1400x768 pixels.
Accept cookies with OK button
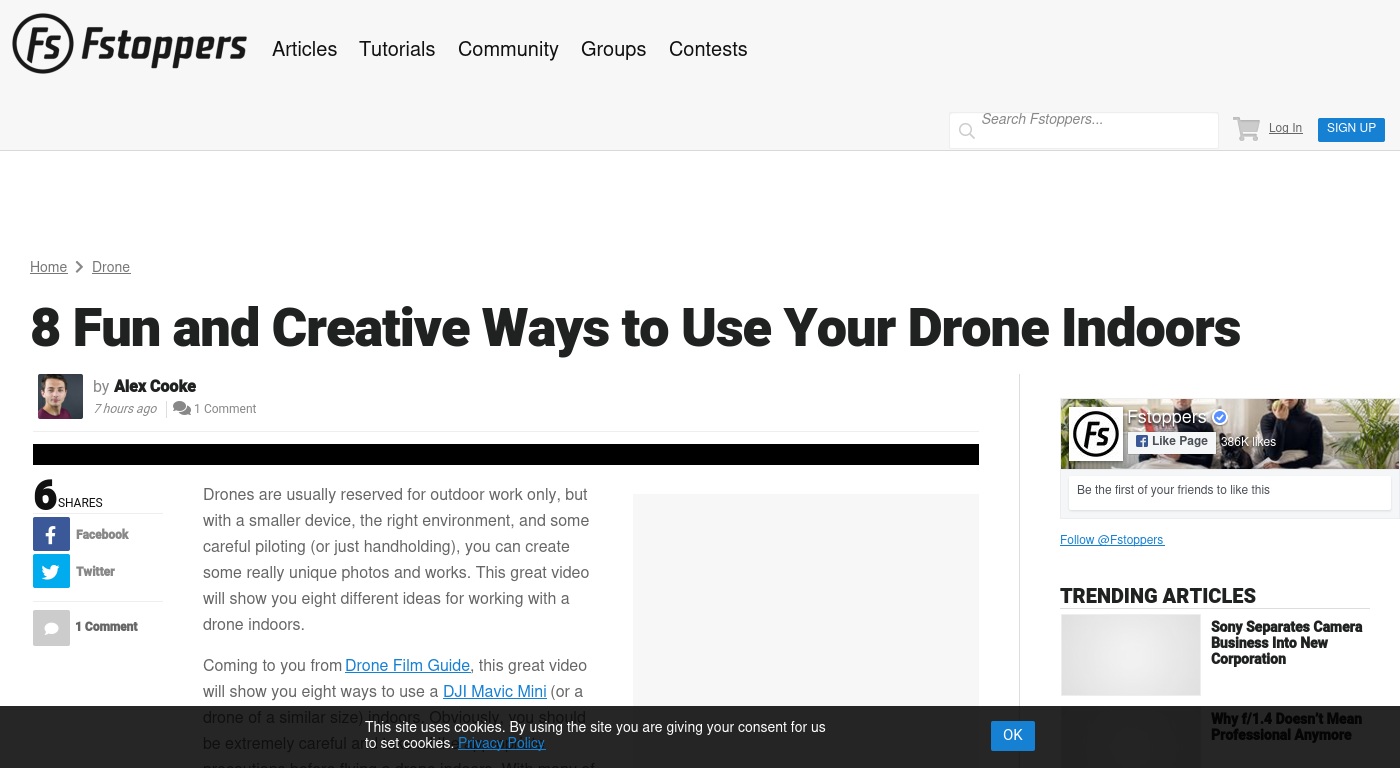[1013, 735]
